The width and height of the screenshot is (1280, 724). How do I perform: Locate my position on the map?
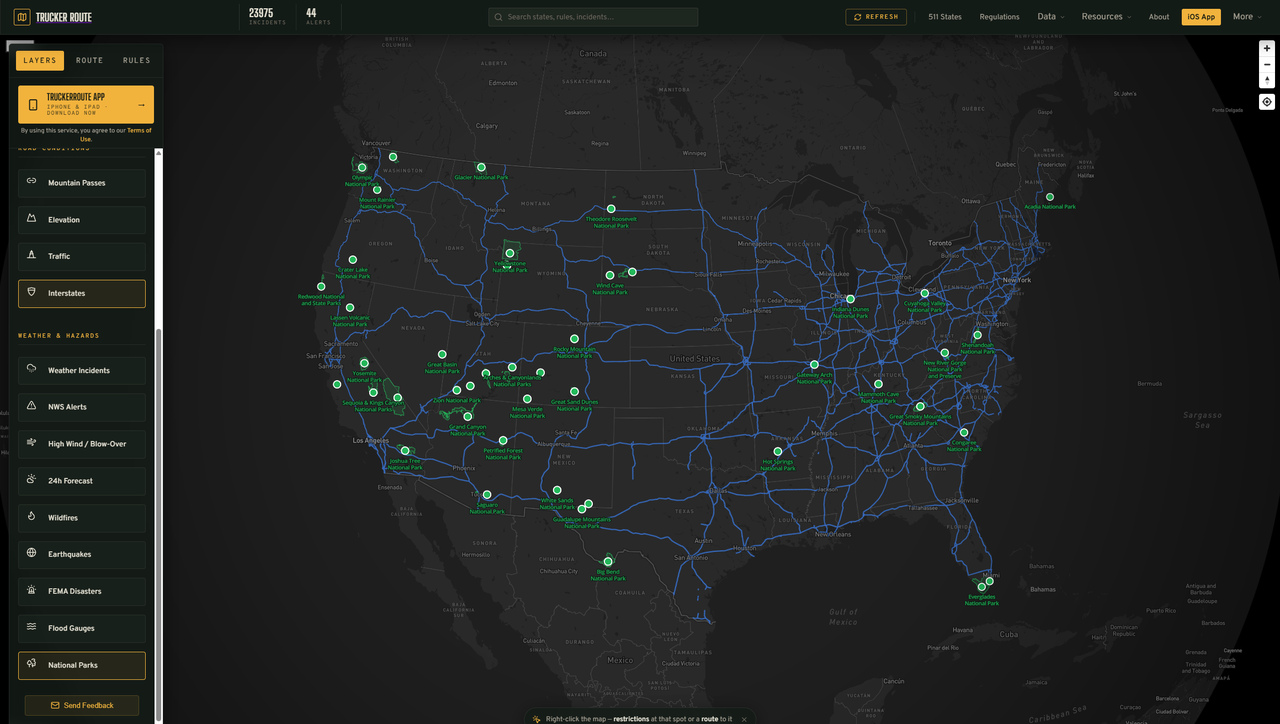(x=1267, y=102)
